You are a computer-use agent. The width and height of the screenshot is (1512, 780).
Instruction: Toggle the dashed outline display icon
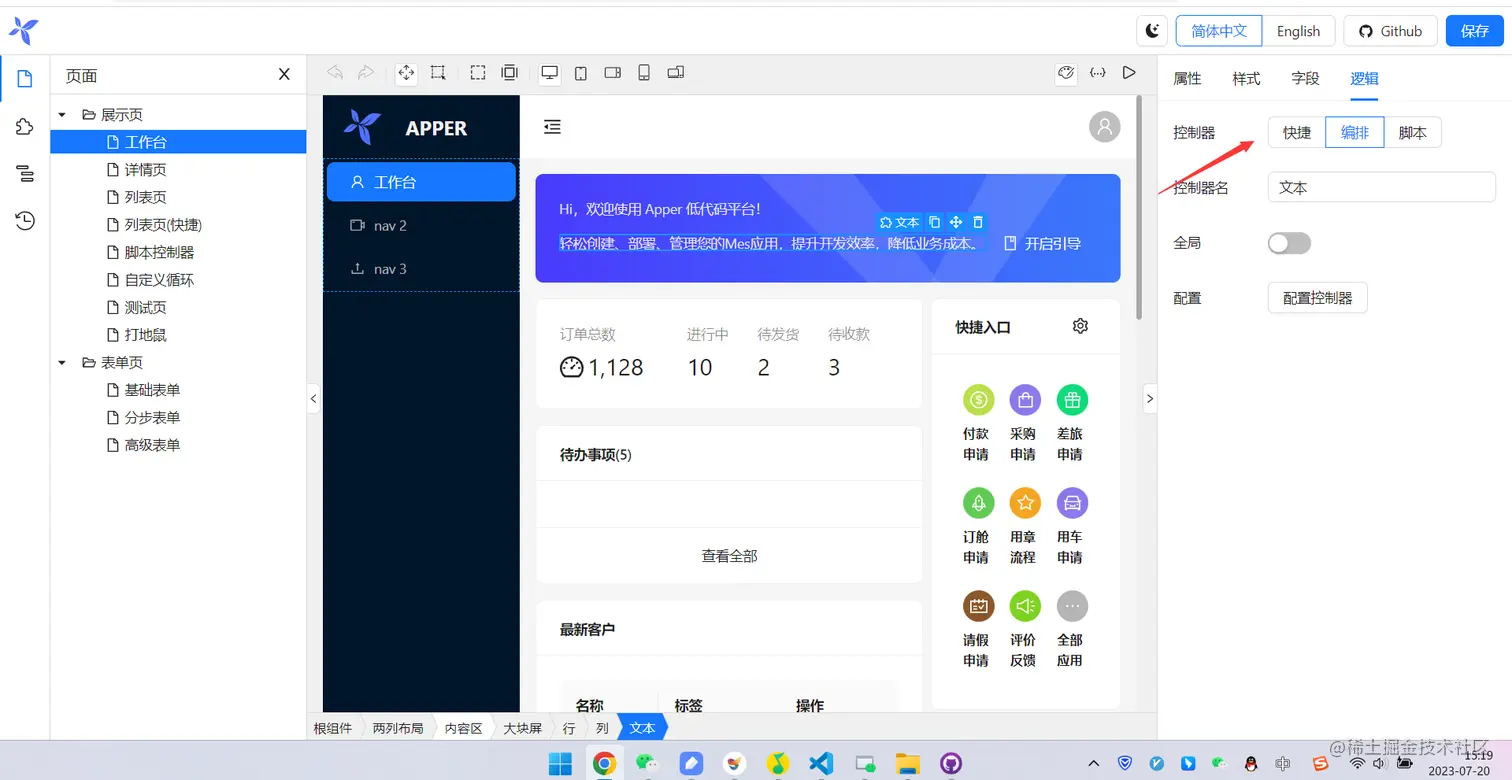[478, 72]
